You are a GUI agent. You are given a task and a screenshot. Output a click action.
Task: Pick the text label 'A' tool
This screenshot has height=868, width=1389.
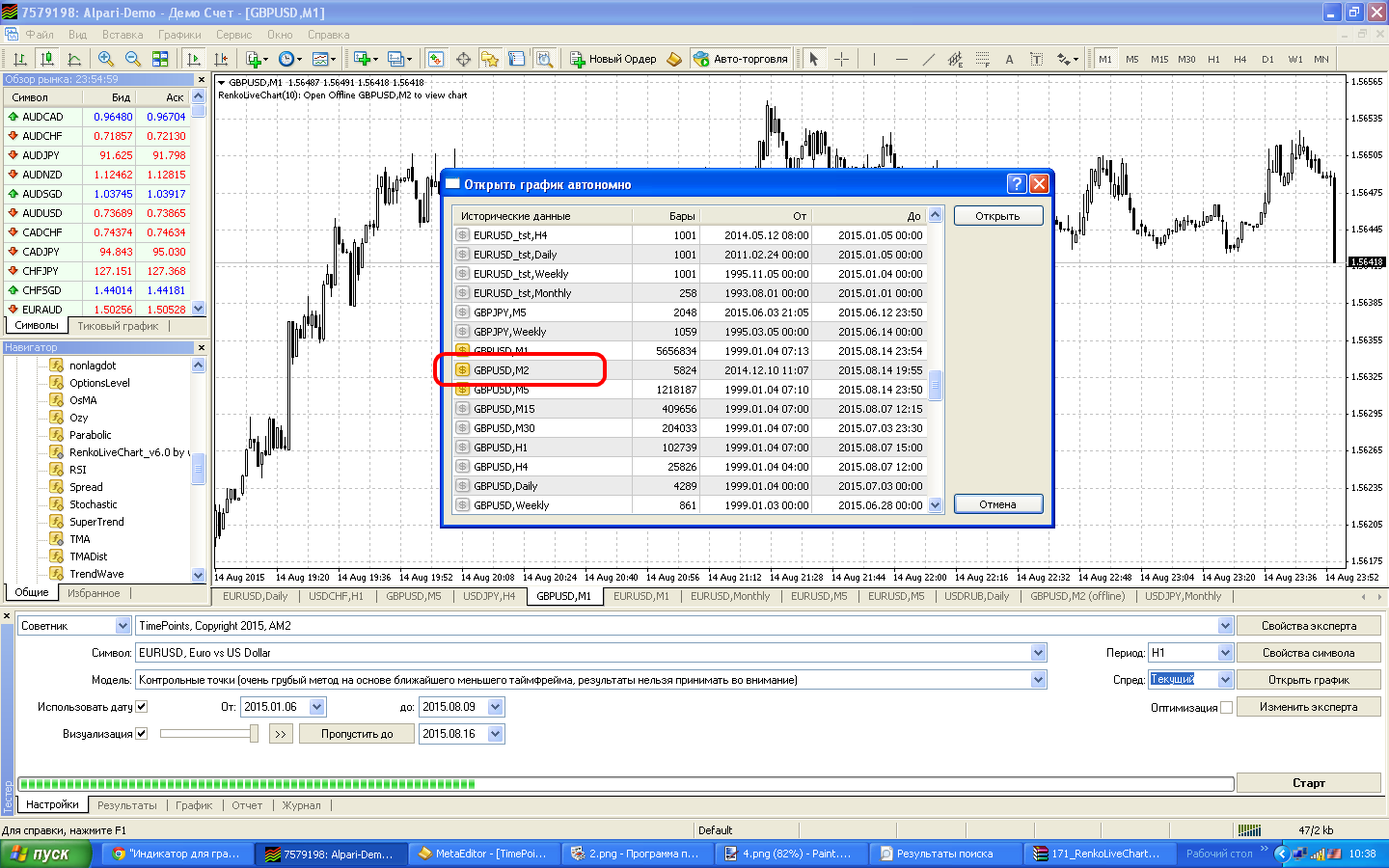coord(1009,59)
